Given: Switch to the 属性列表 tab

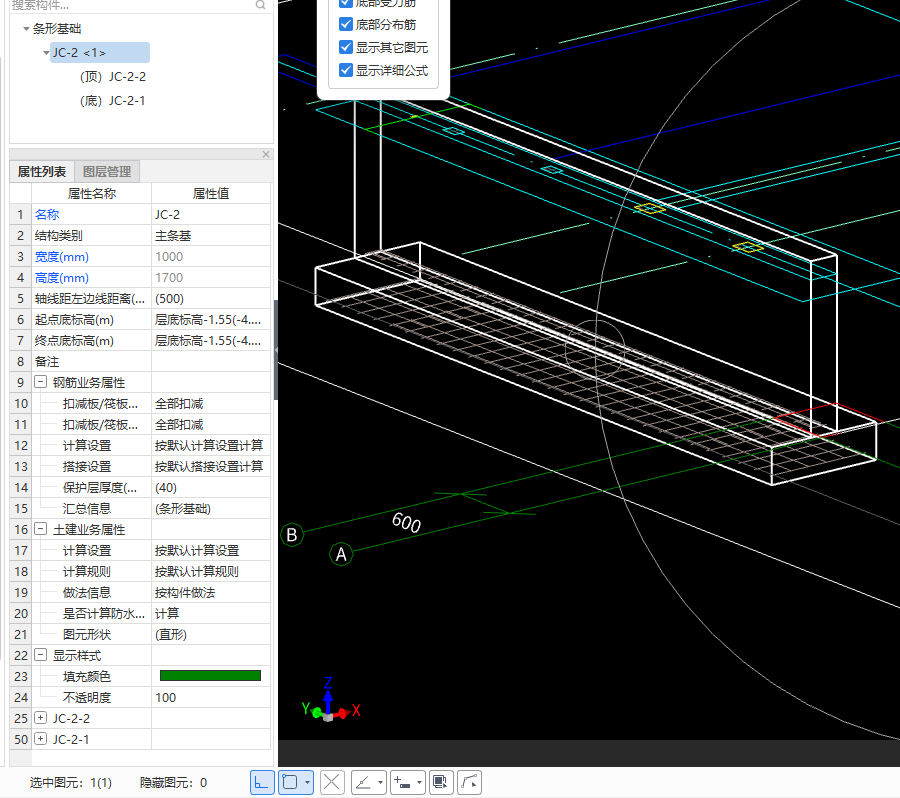Looking at the screenshot, I should point(42,172).
